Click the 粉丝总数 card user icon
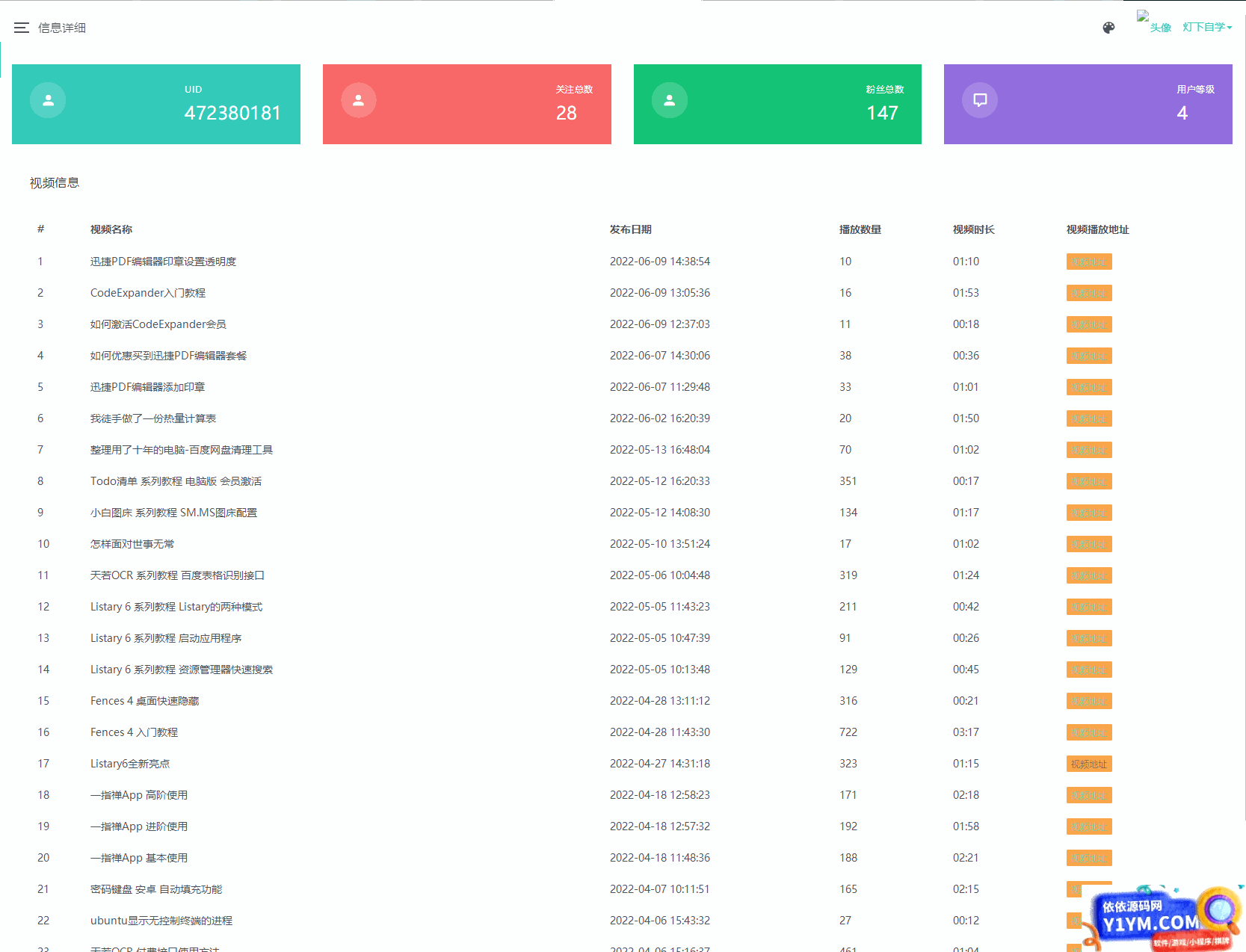Screen dimensions: 1246x952 (670, 100)
